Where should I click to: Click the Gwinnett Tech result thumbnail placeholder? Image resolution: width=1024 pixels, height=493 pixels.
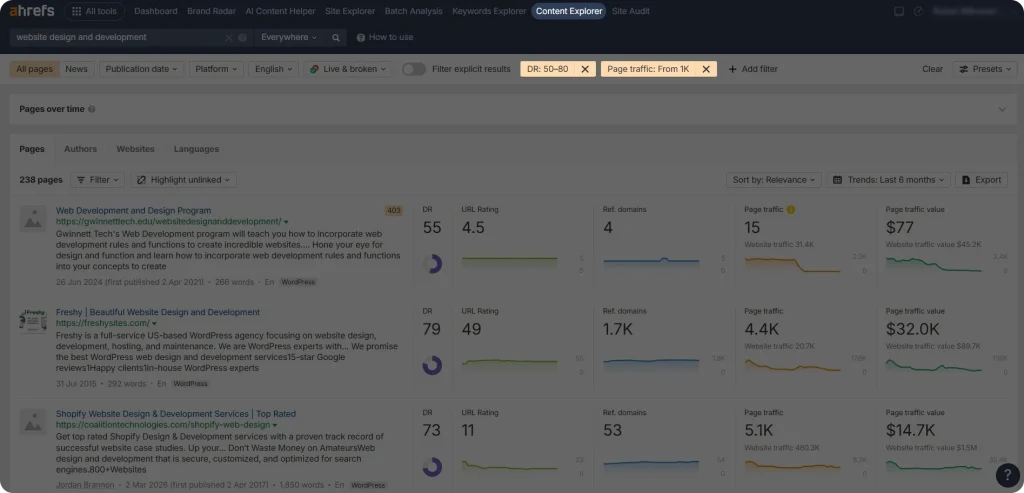[x=33, y=219]
